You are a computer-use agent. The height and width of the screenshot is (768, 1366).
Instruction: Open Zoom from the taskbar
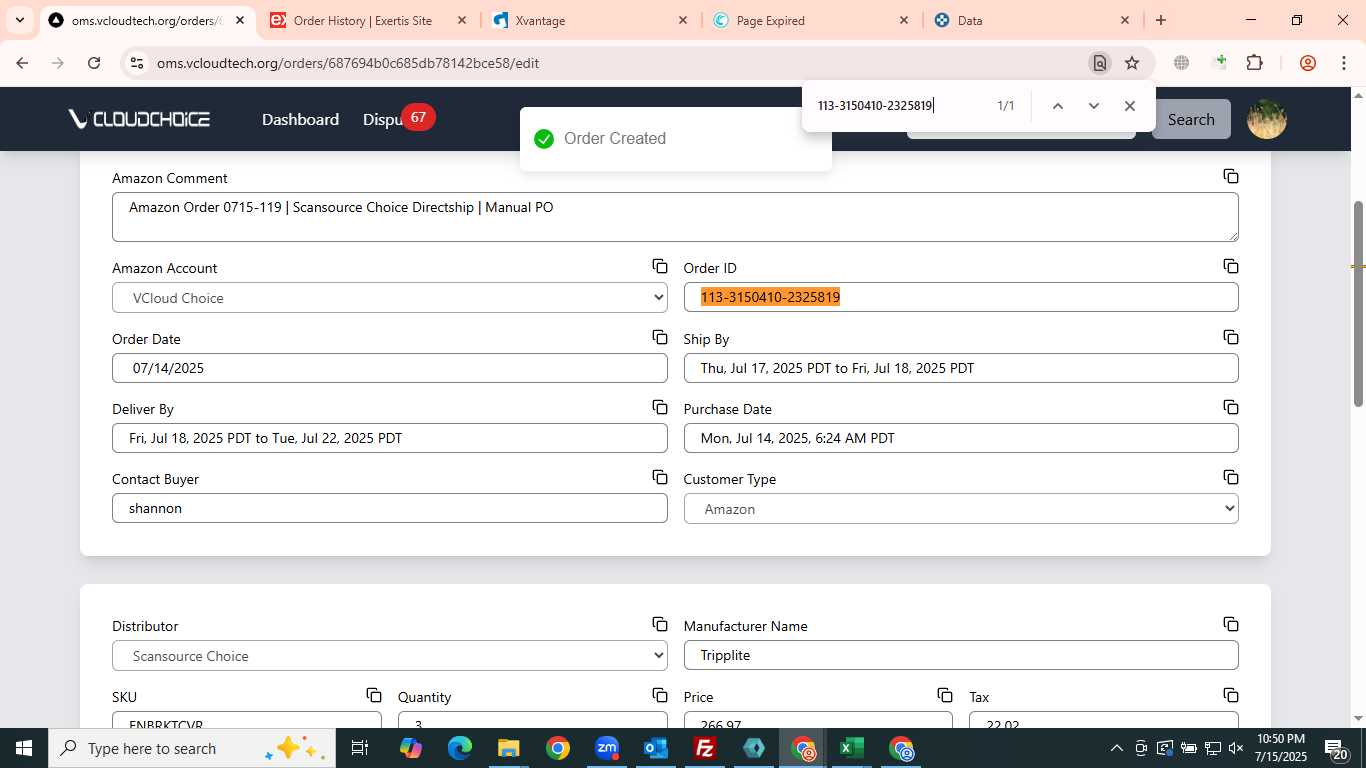point(607,748)
